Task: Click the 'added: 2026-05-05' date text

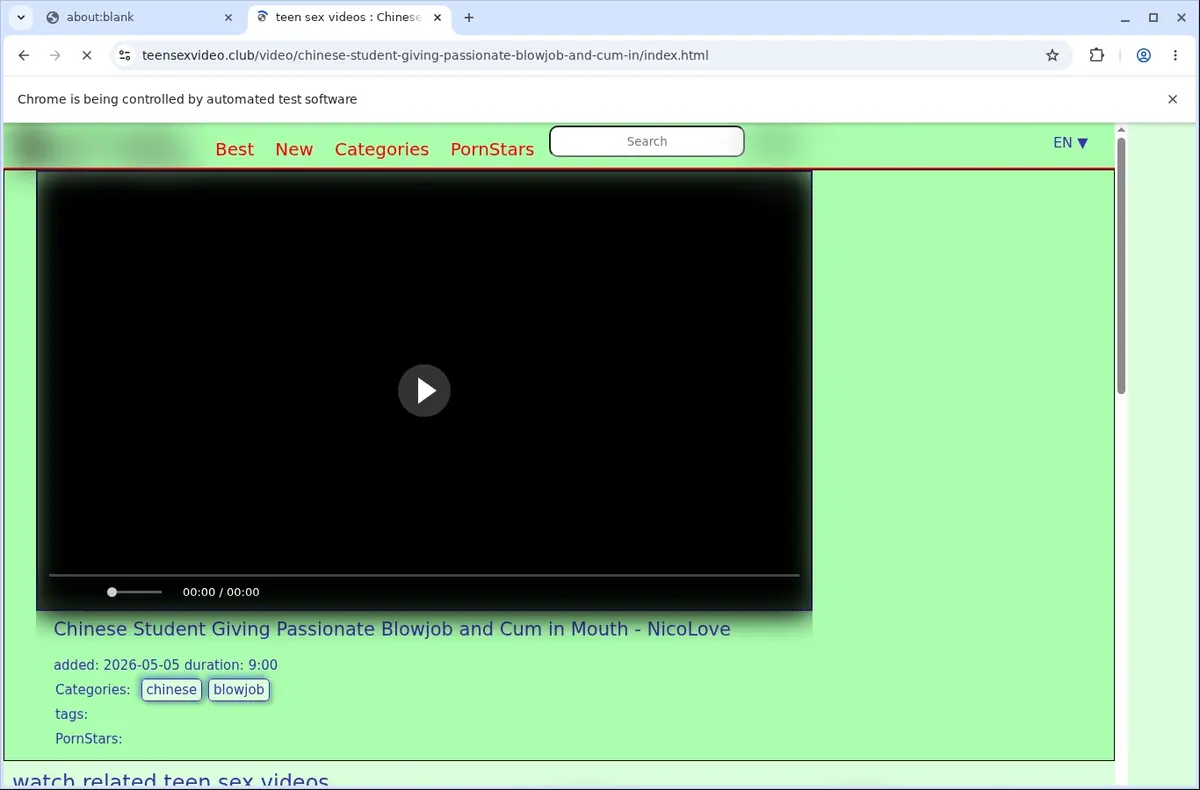Action: 117,665
